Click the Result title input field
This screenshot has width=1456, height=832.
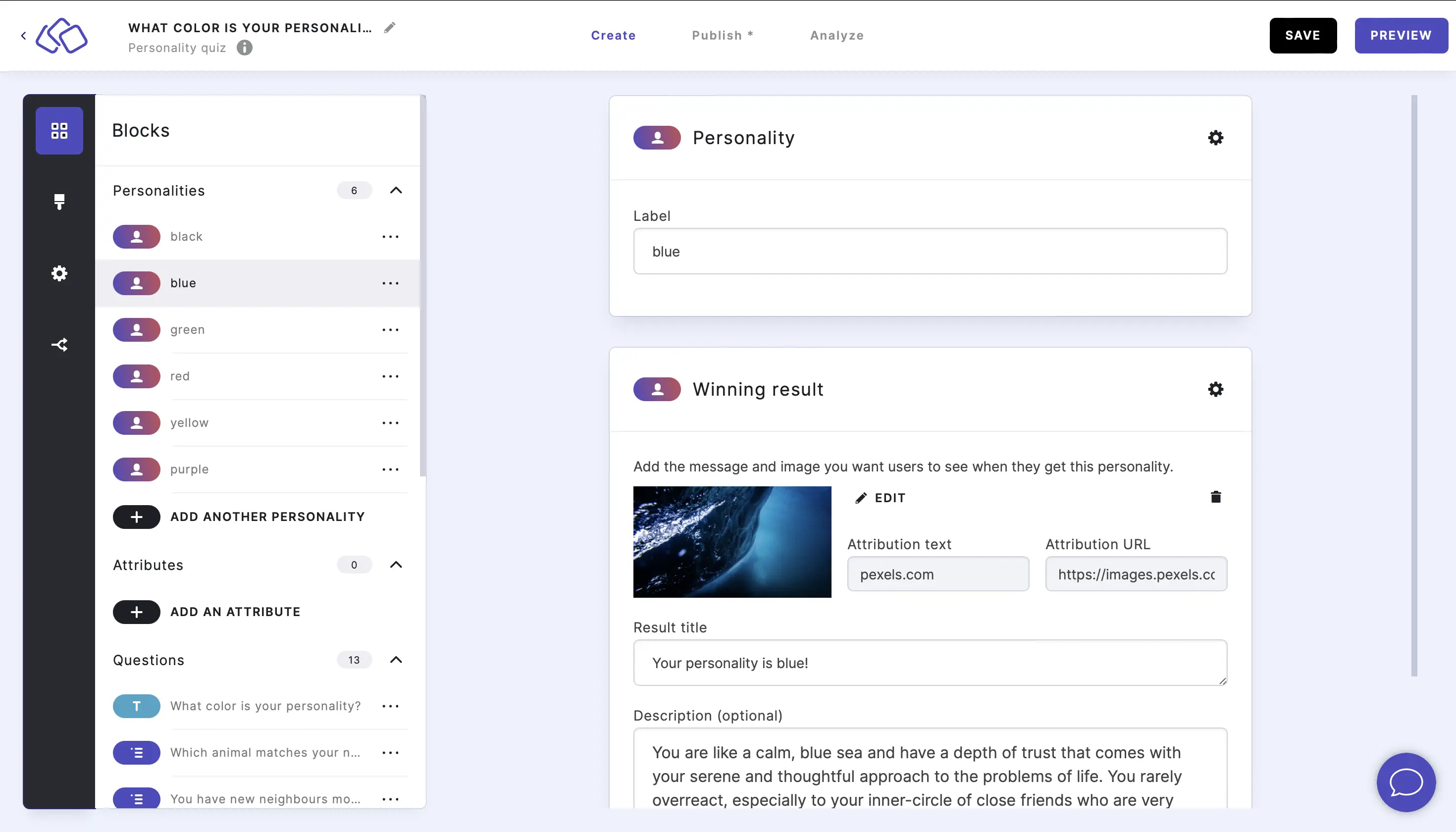click(930, 663)
